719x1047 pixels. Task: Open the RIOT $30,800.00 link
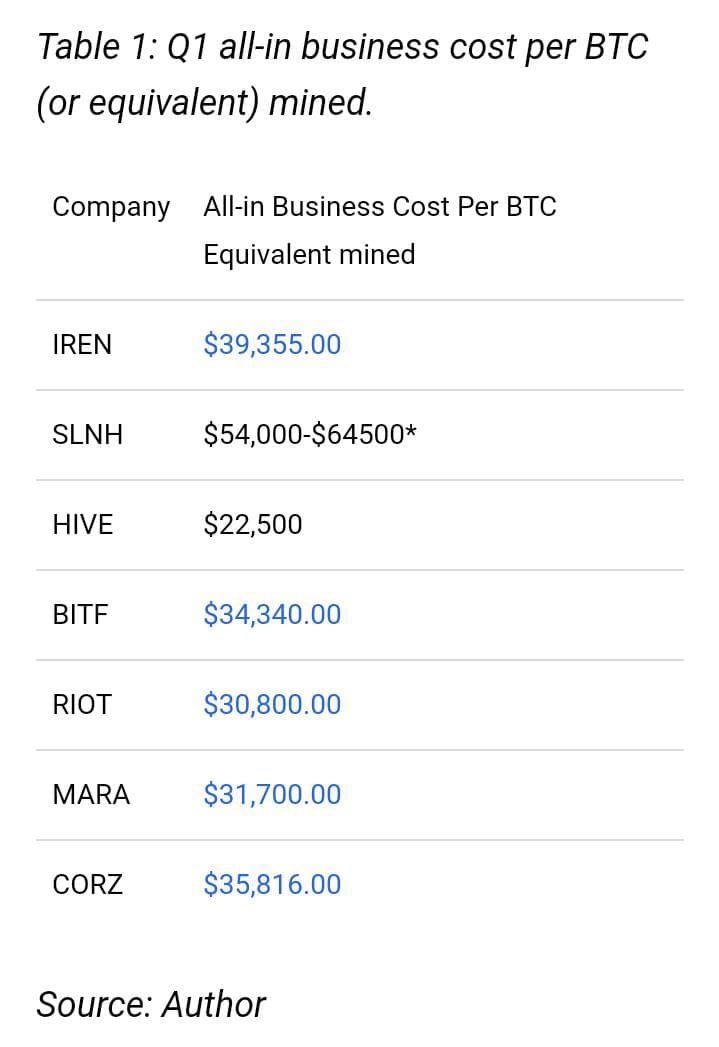[272, 704]
